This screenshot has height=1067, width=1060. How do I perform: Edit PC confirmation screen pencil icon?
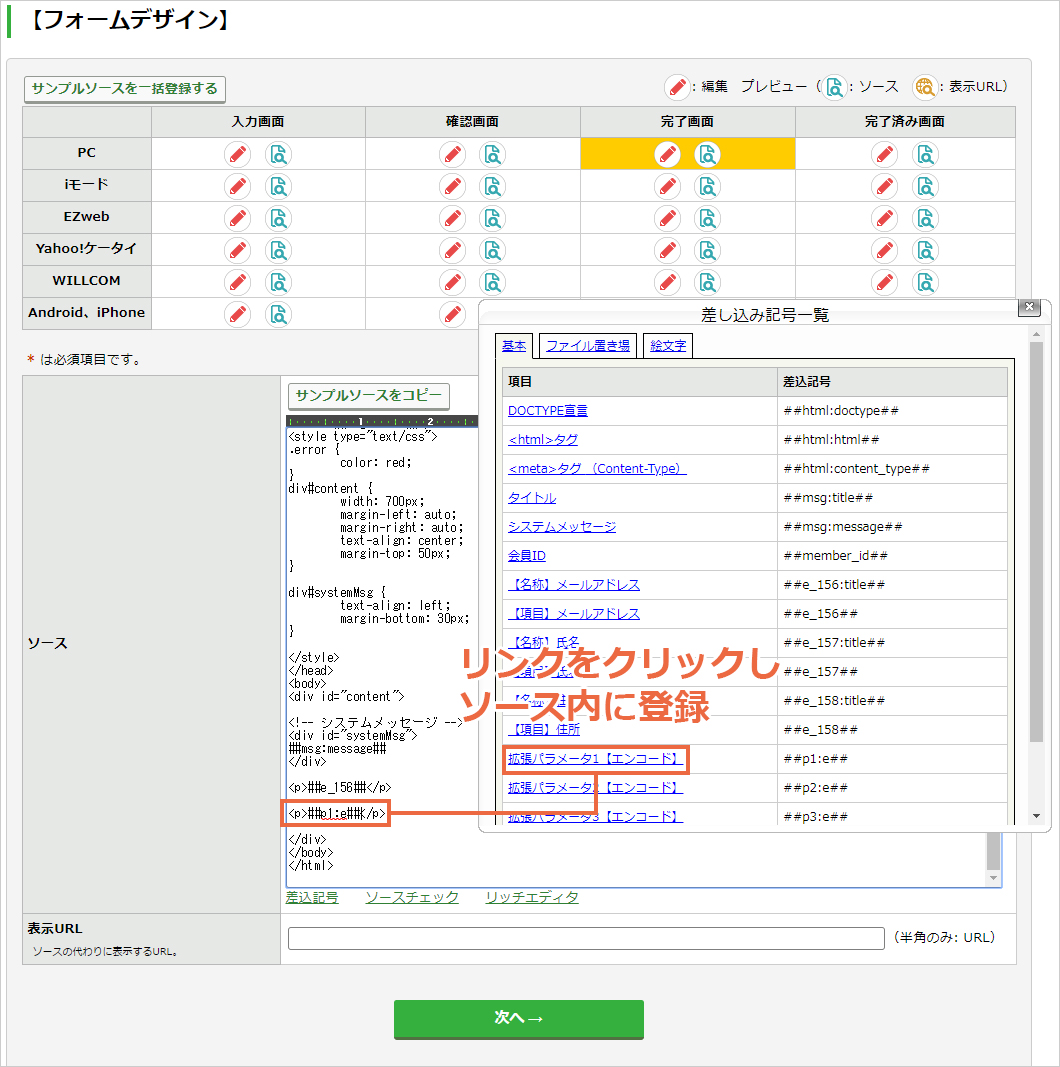click(x=452, y=154)
